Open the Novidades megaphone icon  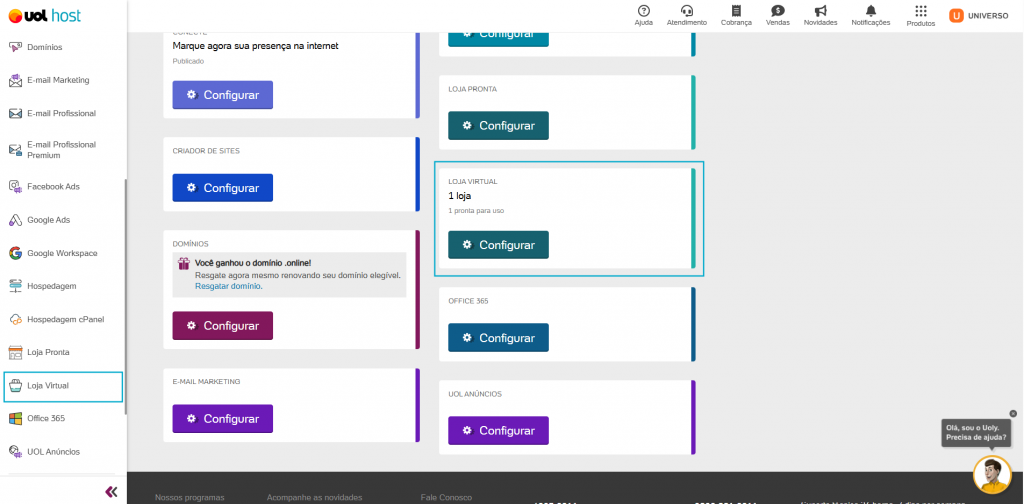click(x=820, y=10)
